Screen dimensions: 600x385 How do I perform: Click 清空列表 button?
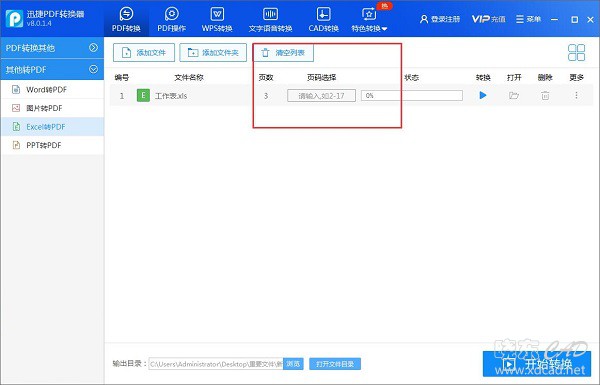283,52
